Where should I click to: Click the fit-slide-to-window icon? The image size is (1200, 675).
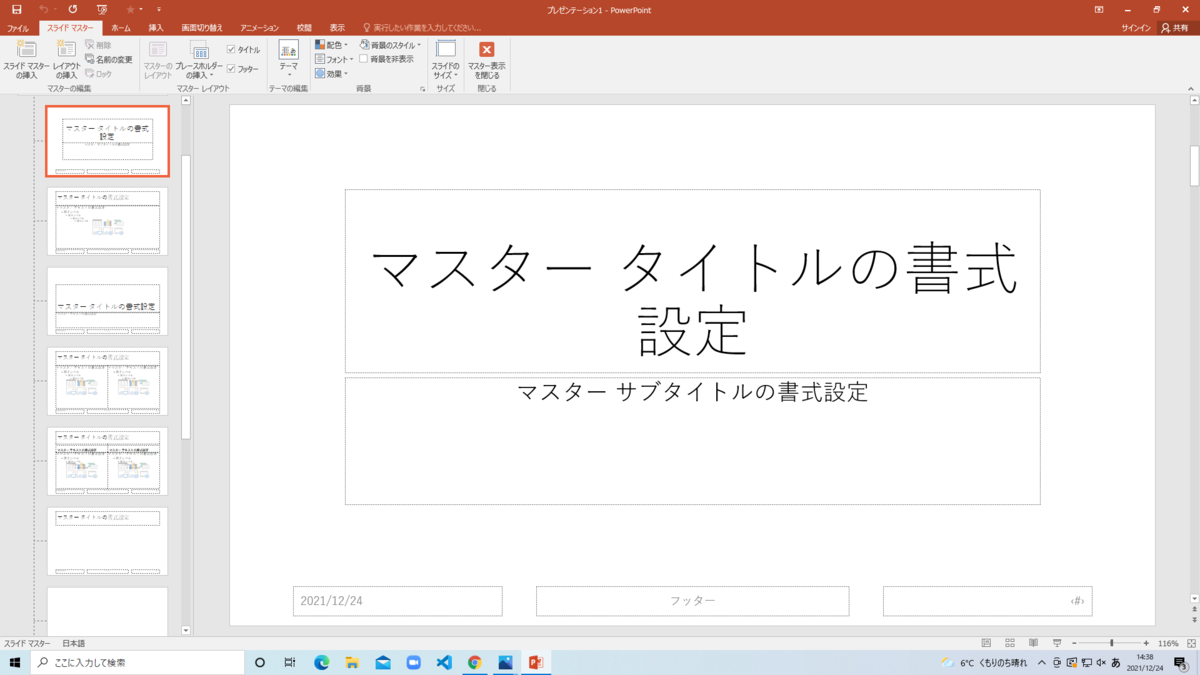pyautogui.click(x=1192, y=644)
